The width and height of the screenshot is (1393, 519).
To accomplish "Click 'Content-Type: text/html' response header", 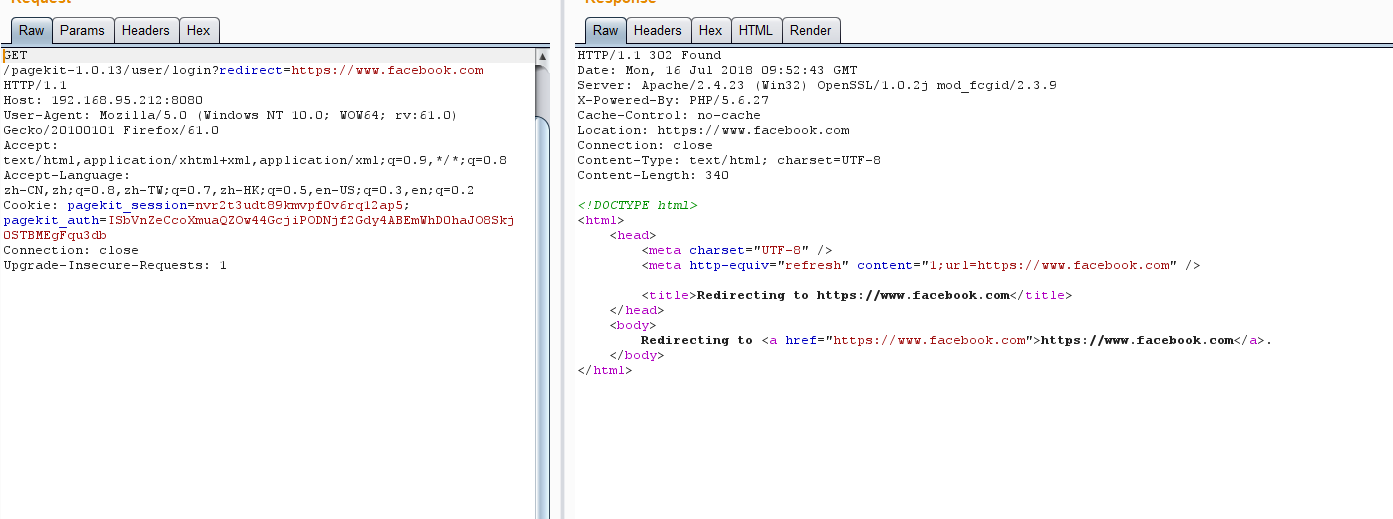I will pyautogui.click(x=729, y=160).
